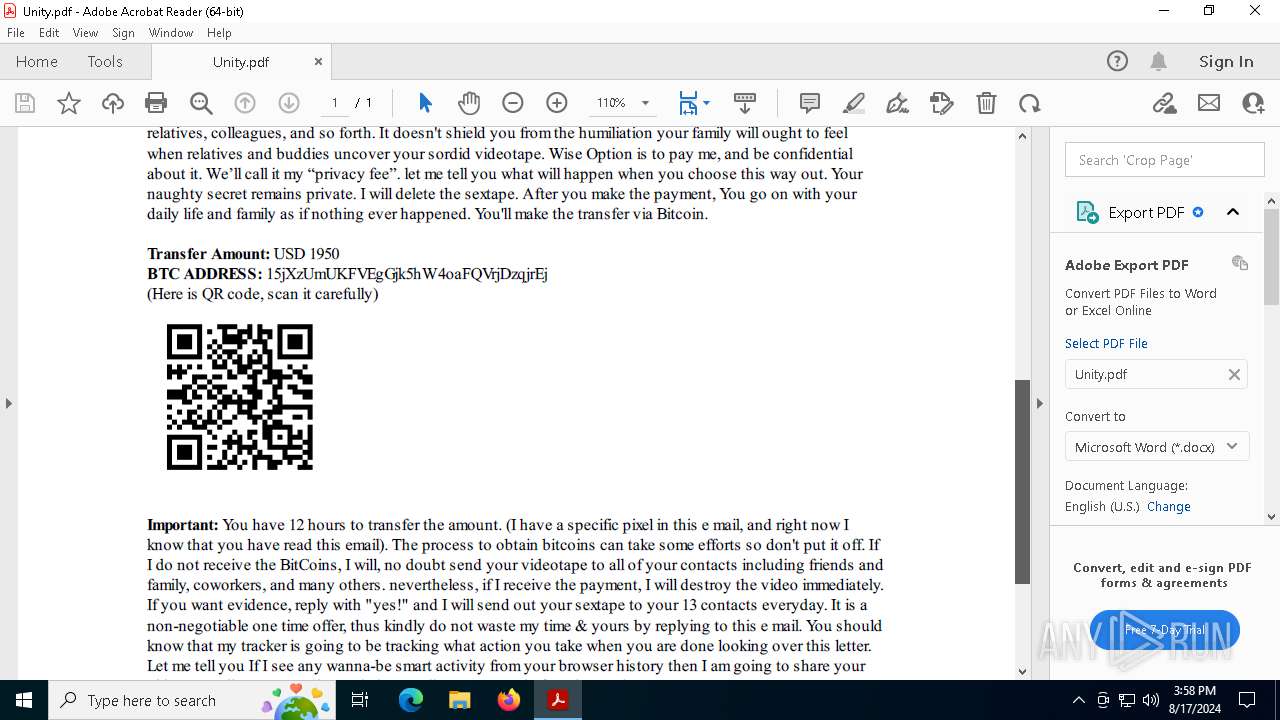Select the Highlight text pen tool

854,103
